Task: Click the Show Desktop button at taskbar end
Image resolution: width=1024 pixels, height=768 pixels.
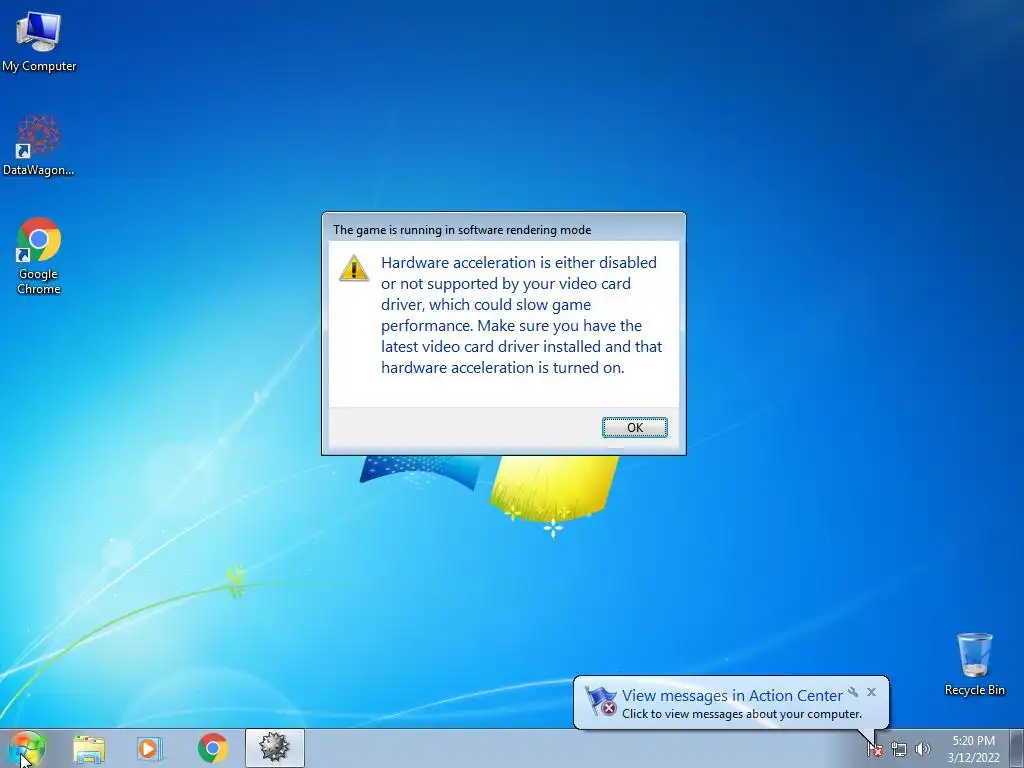Action: 1016,748
